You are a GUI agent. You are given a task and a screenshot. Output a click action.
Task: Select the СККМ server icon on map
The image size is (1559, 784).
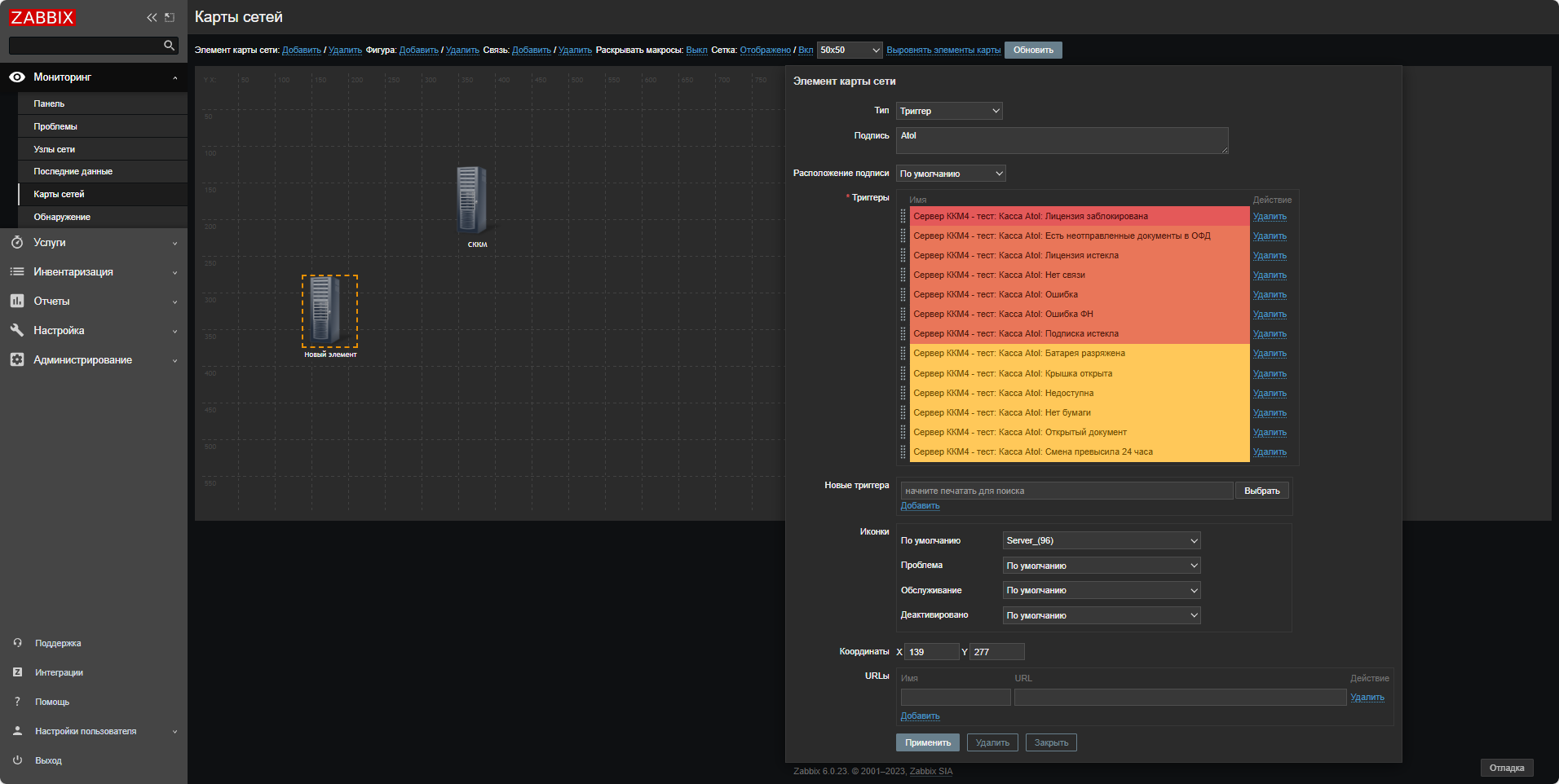(472, 200)
